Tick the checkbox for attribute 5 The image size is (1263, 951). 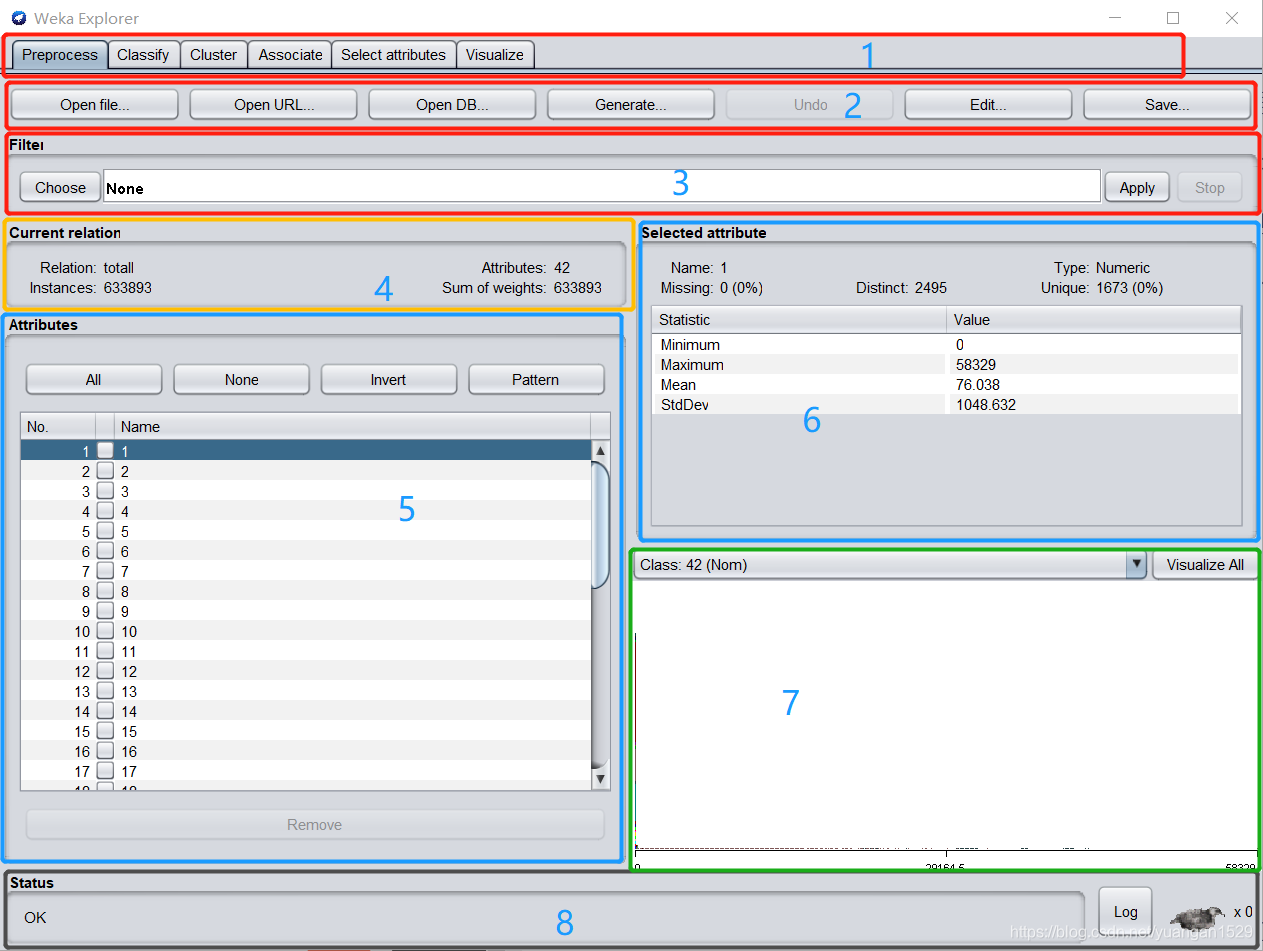[x=105, y=531]
